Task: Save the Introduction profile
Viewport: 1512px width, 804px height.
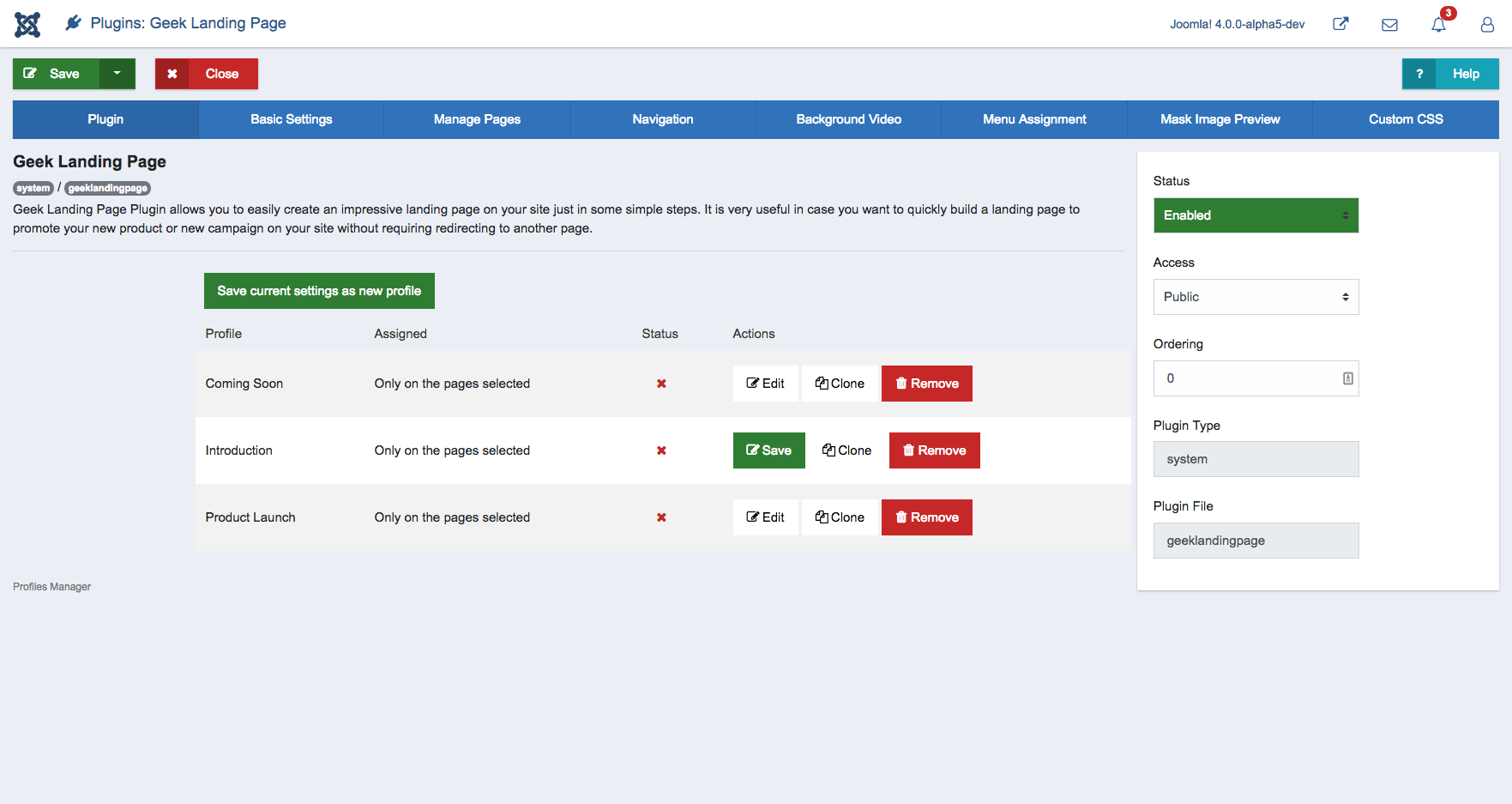Action: (x=769, y=450)
